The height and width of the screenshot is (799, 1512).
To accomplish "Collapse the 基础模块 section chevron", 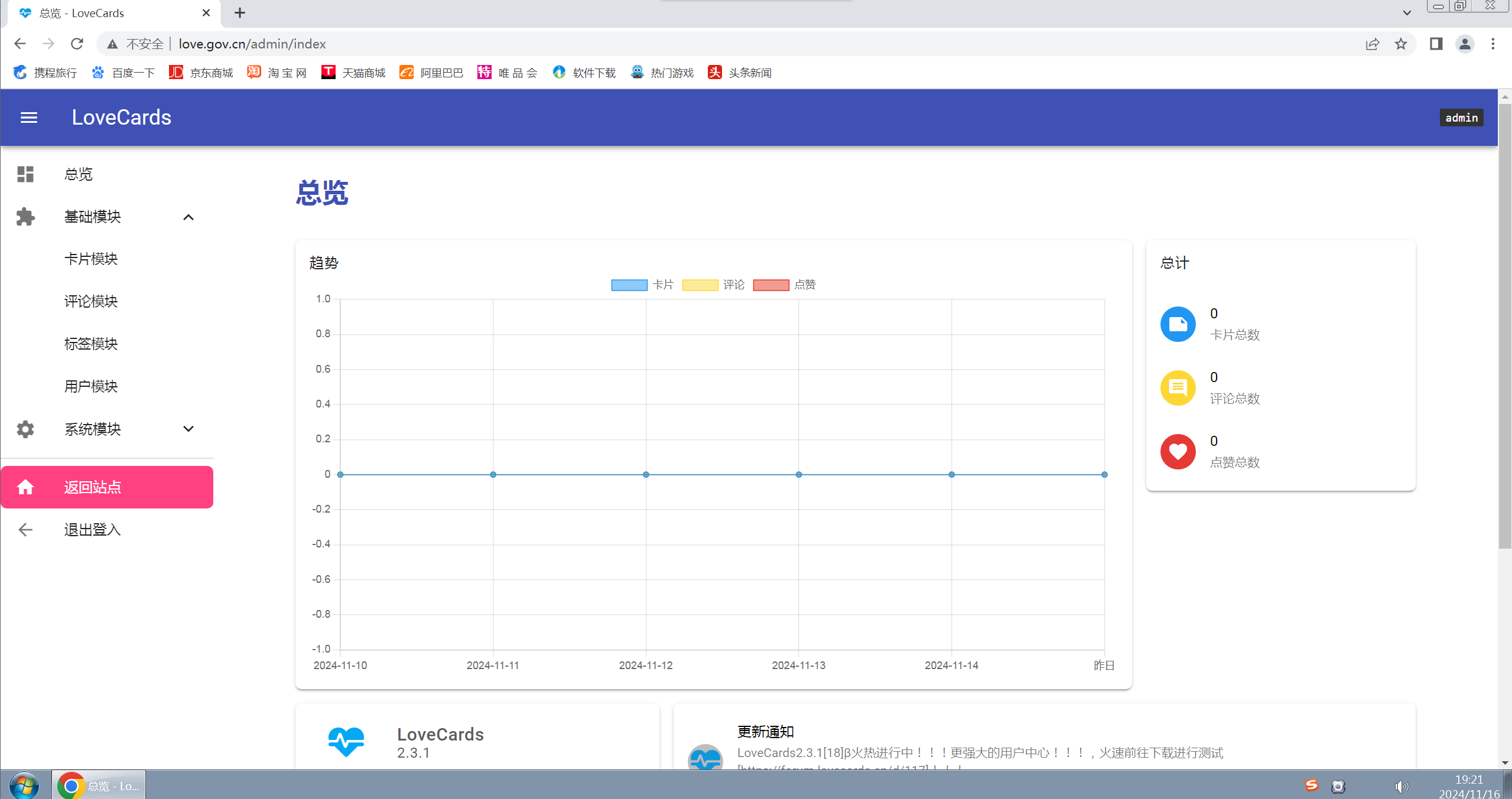I will 188,217.
